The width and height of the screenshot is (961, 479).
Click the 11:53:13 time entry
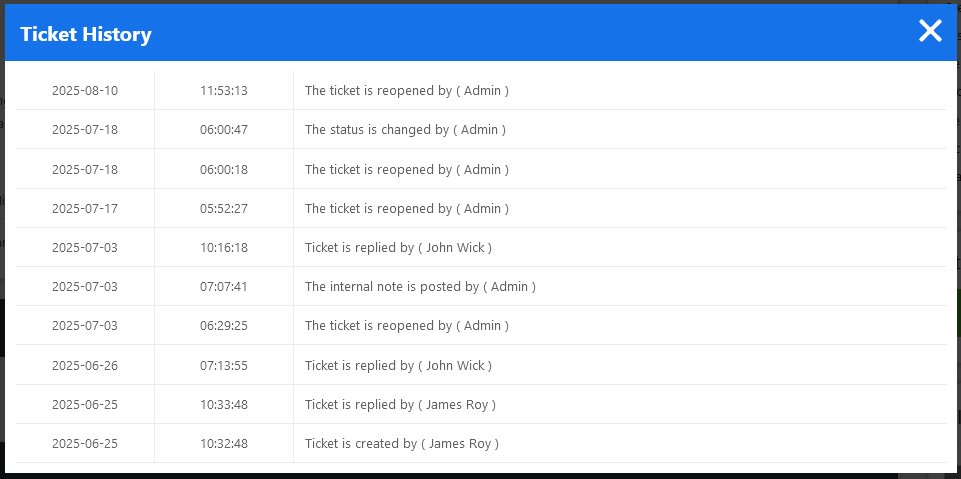(224, 91)
